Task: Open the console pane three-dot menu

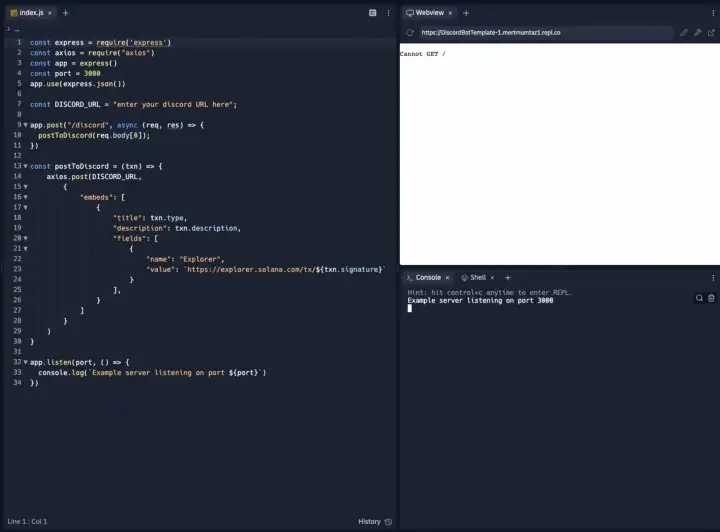Action: pyautogui.click(x=713, y=278)
